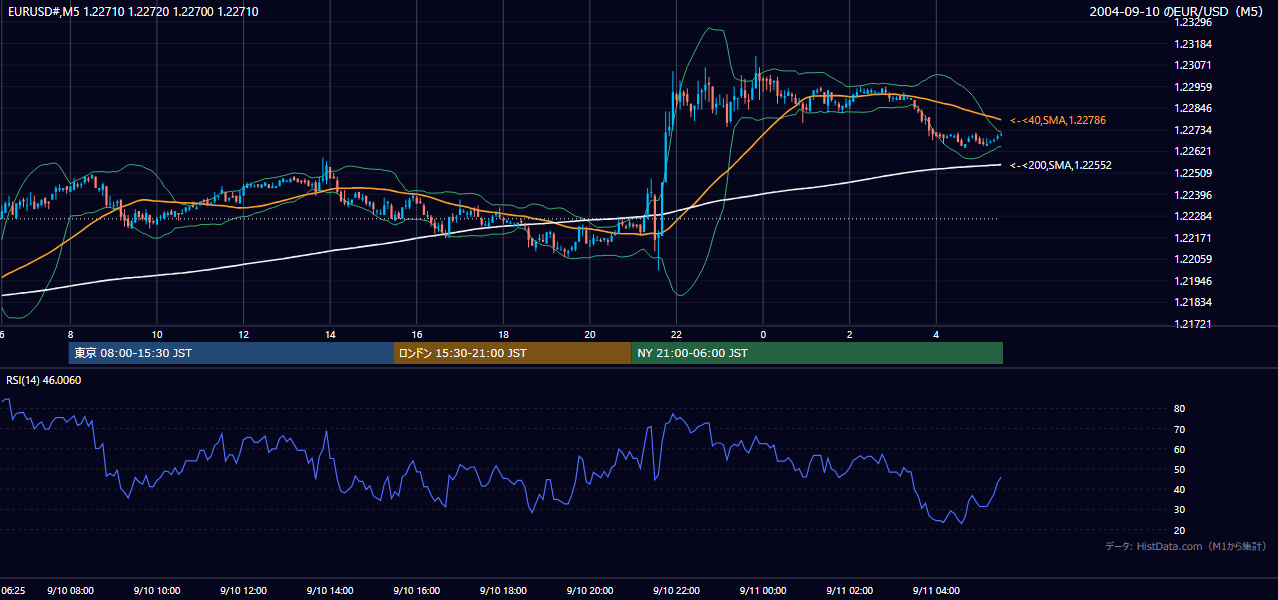The width and height of the screenshot is (1278, 600).
Task: Click the 9/11 02:00 date label
Action: tap(850, 591)
